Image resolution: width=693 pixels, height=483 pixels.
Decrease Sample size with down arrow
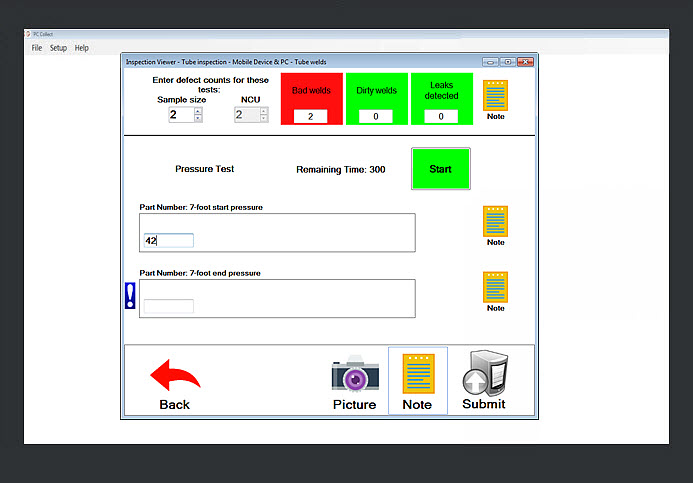(x=198, y=119)
